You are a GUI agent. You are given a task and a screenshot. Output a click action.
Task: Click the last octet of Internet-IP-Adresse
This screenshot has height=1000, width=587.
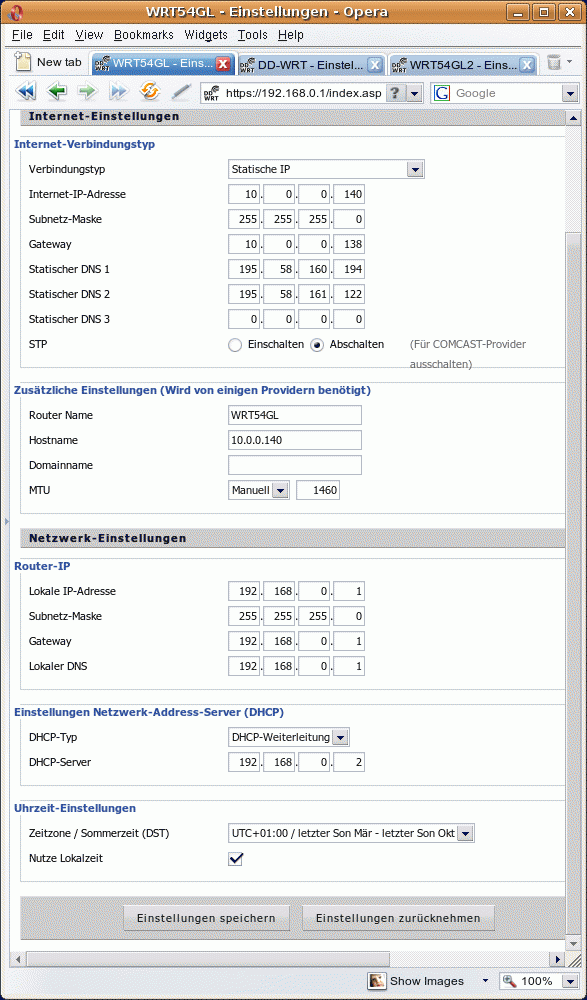[x=349, y=195]
